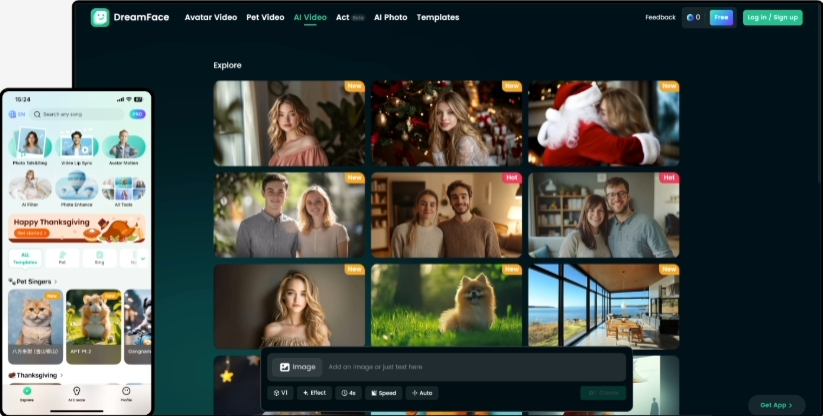This screenshot has height=416, width=823.
Task: Click the DreamFace logo icon
Action: (100, 17)
